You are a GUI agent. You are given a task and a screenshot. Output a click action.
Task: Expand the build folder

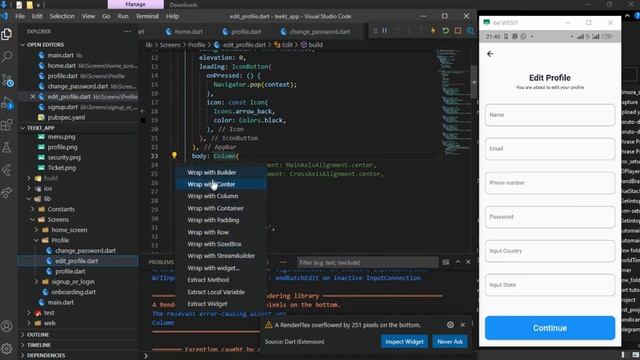[x=29, y=178]
